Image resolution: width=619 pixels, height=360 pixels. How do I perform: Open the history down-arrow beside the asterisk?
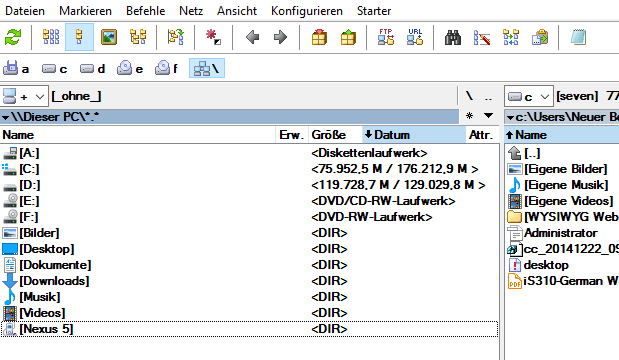[x=488, y=116]
